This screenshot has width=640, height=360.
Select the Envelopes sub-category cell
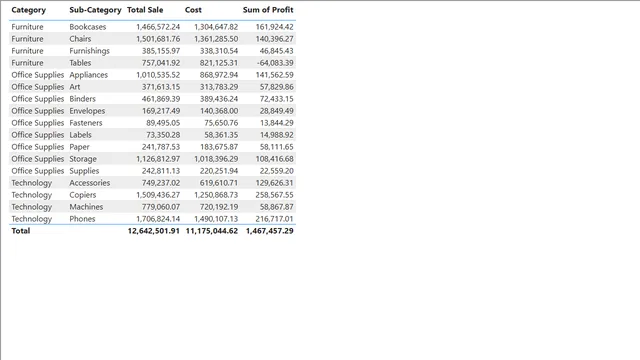click(87, 111)
